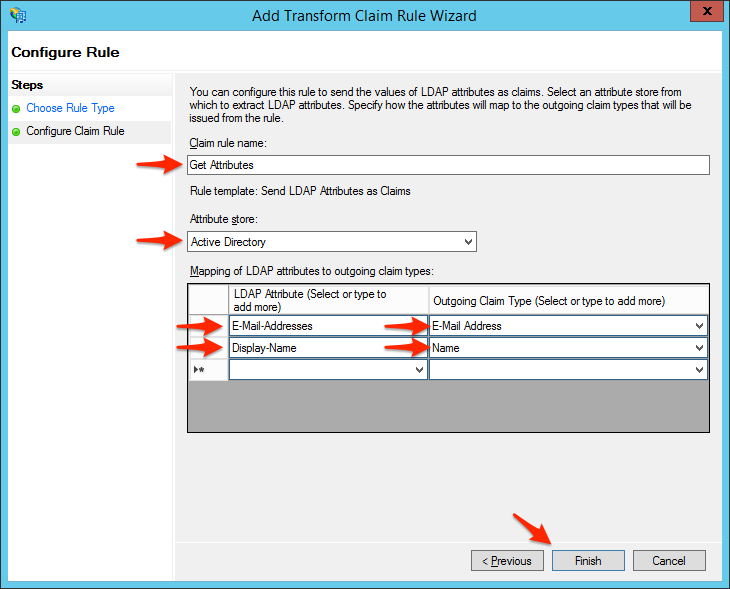Open the Attribute store dropdown
This screenshot has height=589, width=730.
click(468, 242)
